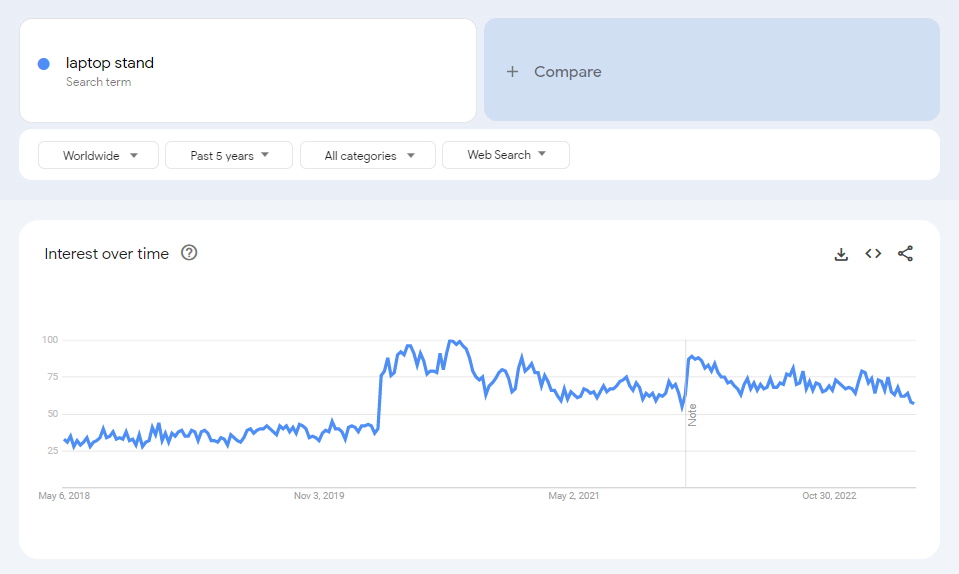The height and width of the screenshot is (574, 959).
Task: Open the embed code icon
Action: click(x=873, y=254)
